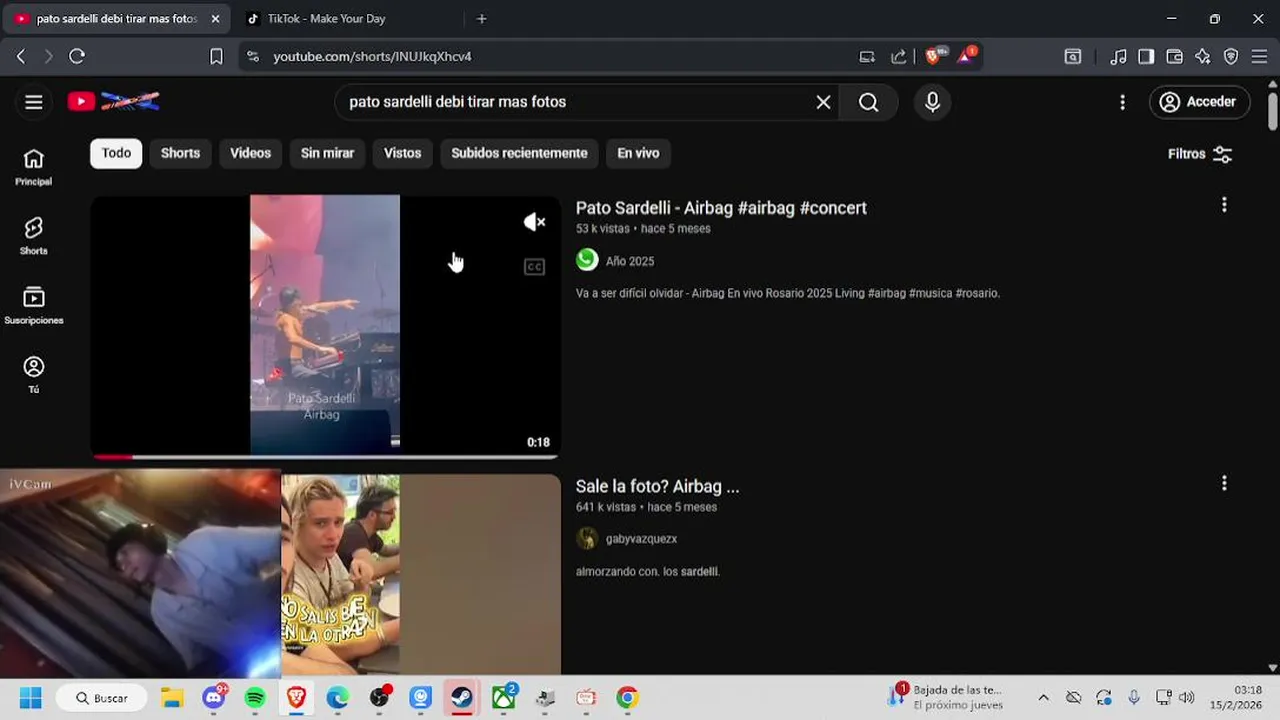Install app icon in address bar
This screenshot has width=1280, height=720.
(867, 57)
